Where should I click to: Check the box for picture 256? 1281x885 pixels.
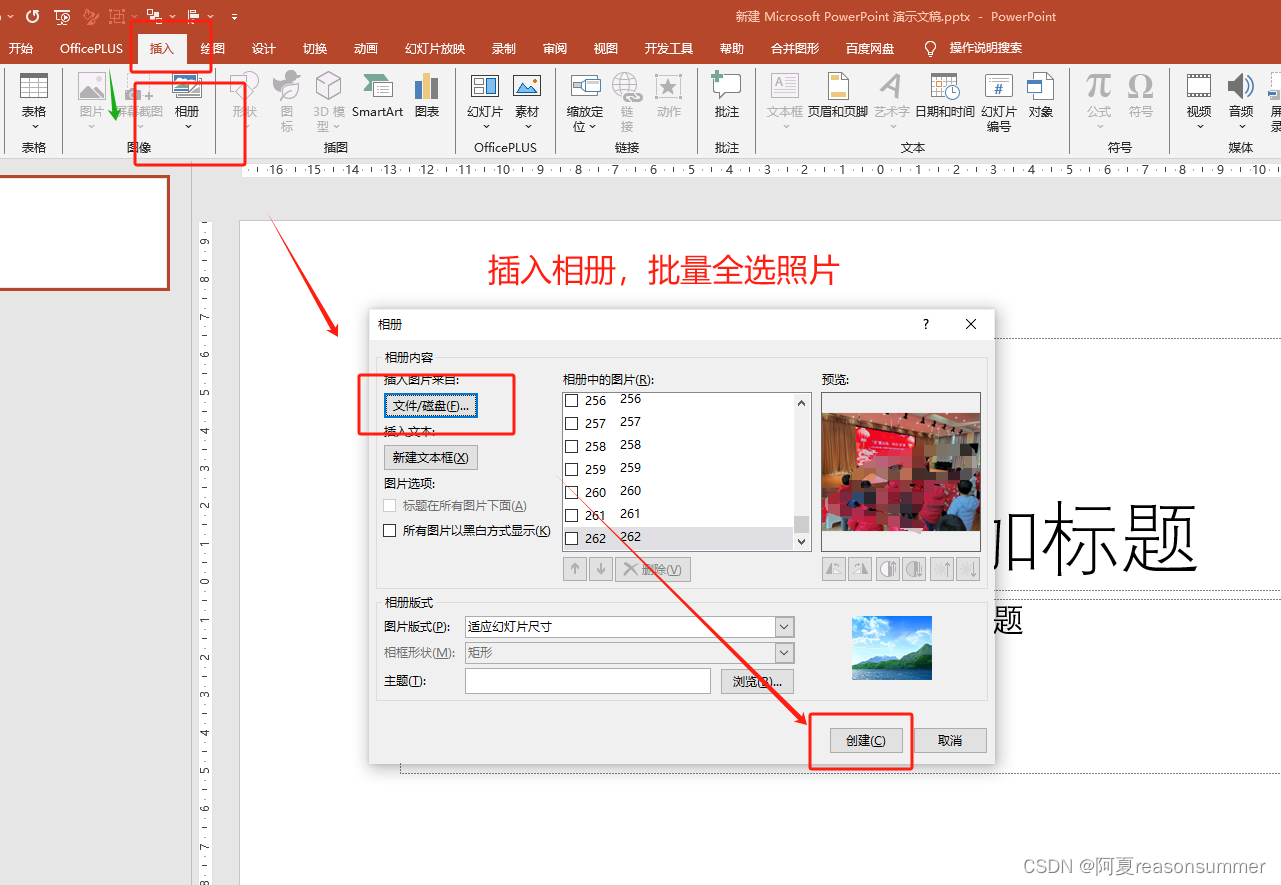[572, 400]
